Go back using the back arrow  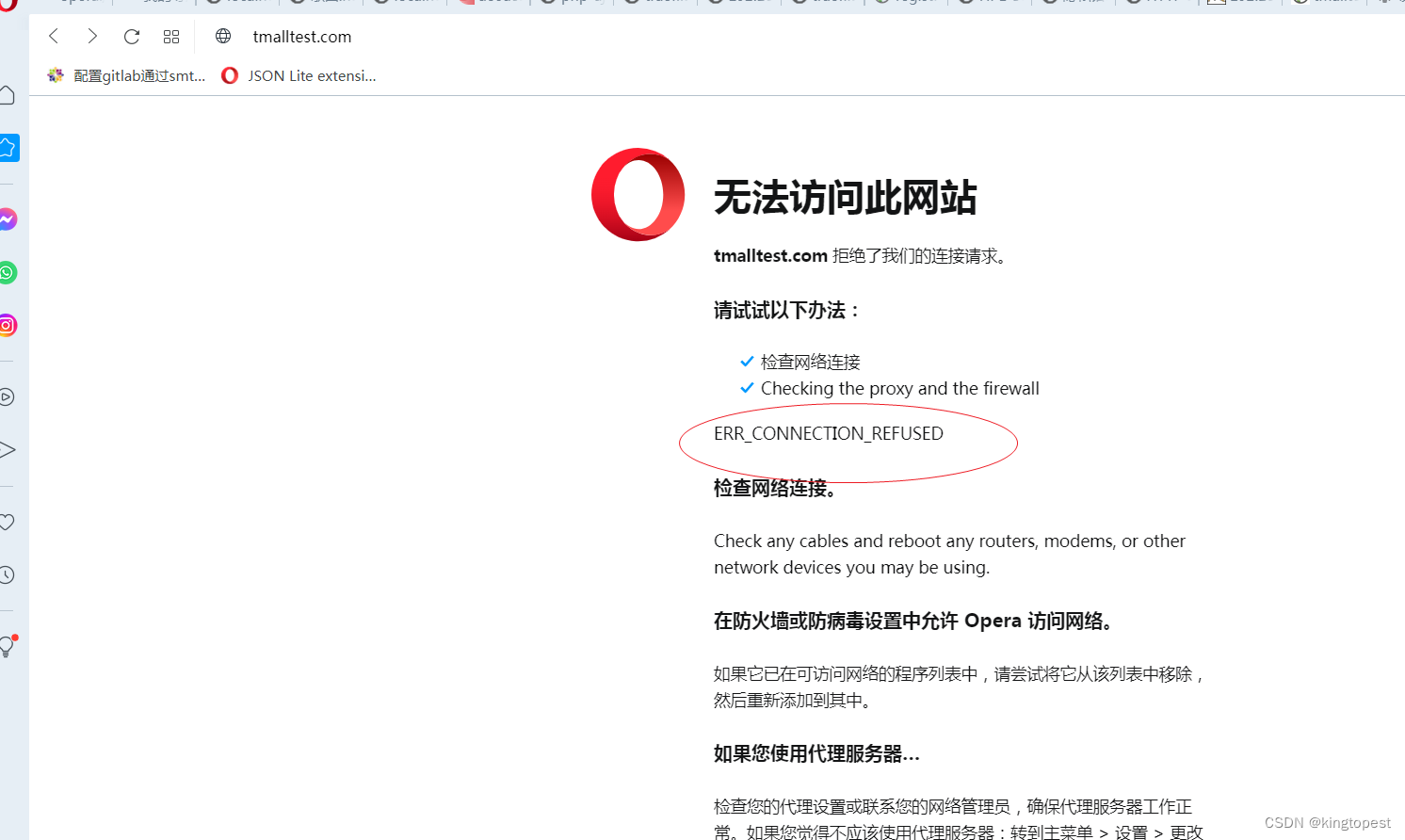click(x=54, y=37)
